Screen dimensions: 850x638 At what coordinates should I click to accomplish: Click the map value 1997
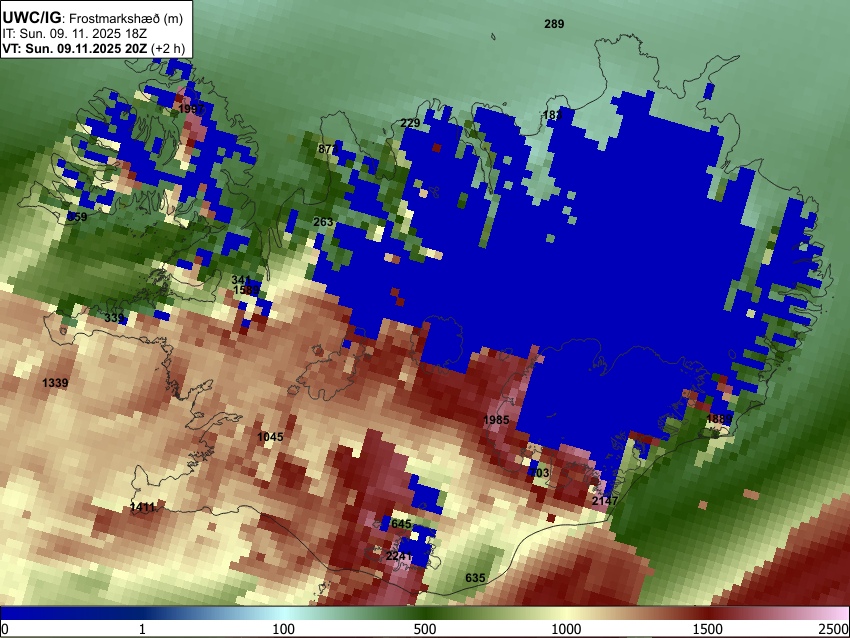(191, 109)
